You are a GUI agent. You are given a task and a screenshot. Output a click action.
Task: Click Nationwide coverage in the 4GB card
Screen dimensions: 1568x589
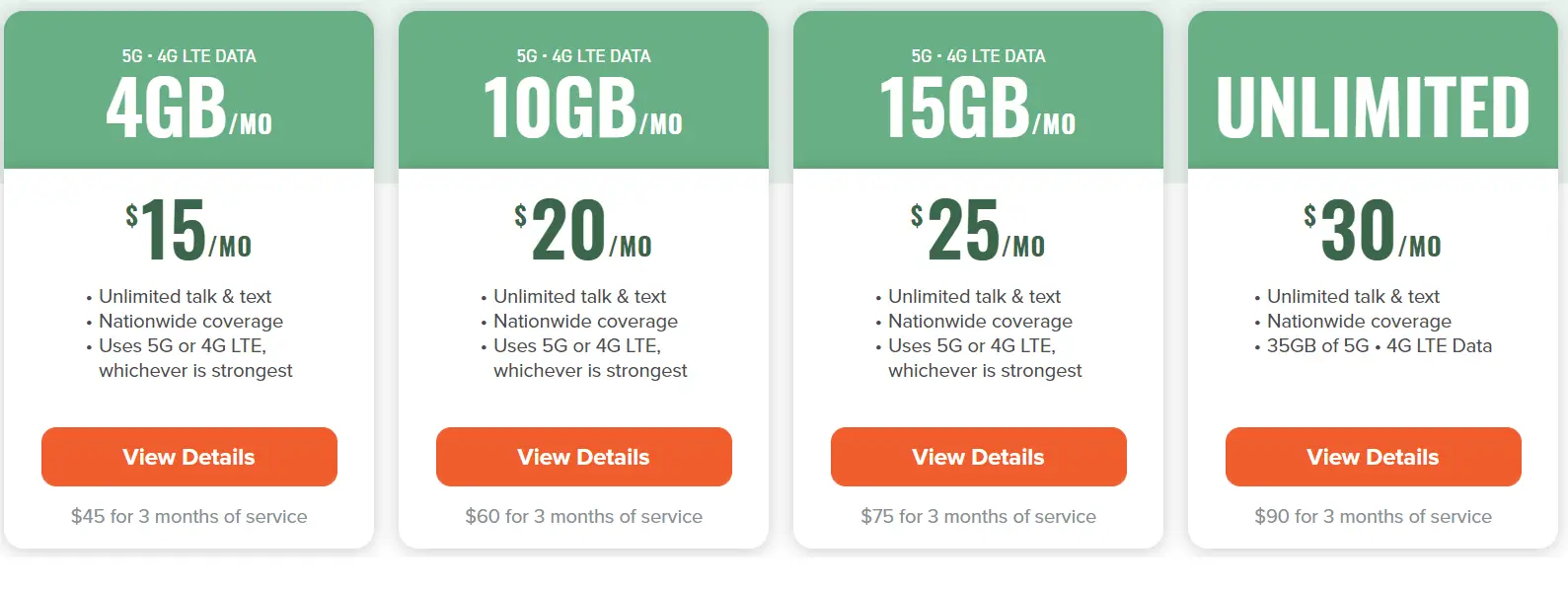190,321
